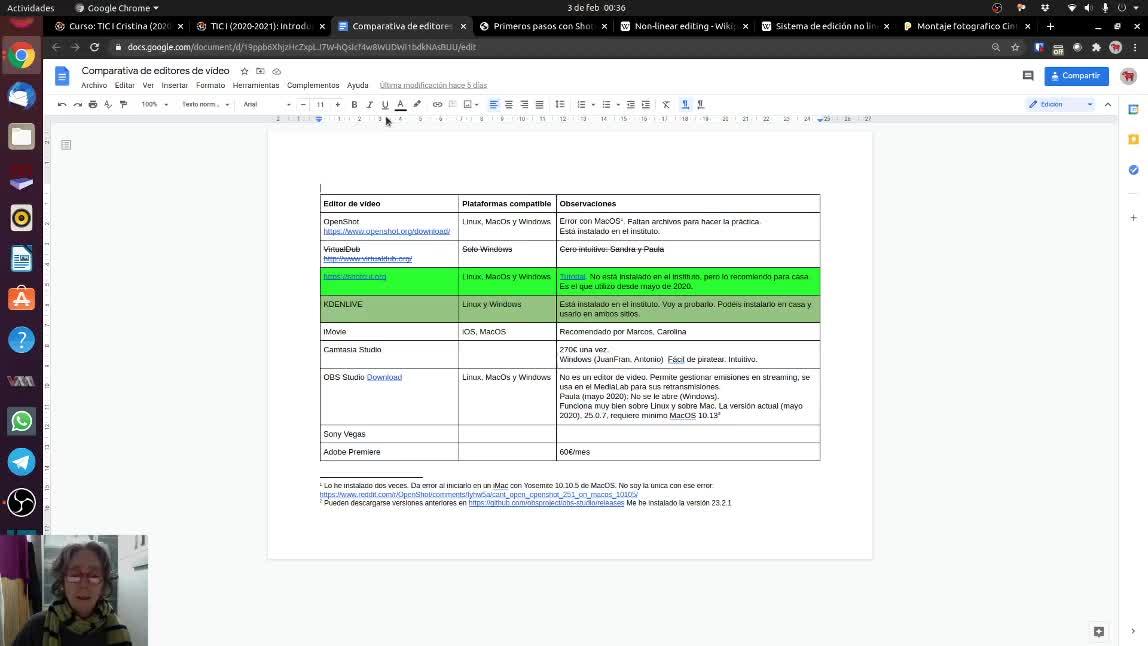This screenshot has width=1148, height=646.
Task: Click the clear formatting icon
Action: pyautogui.click(x=666, y=104)
